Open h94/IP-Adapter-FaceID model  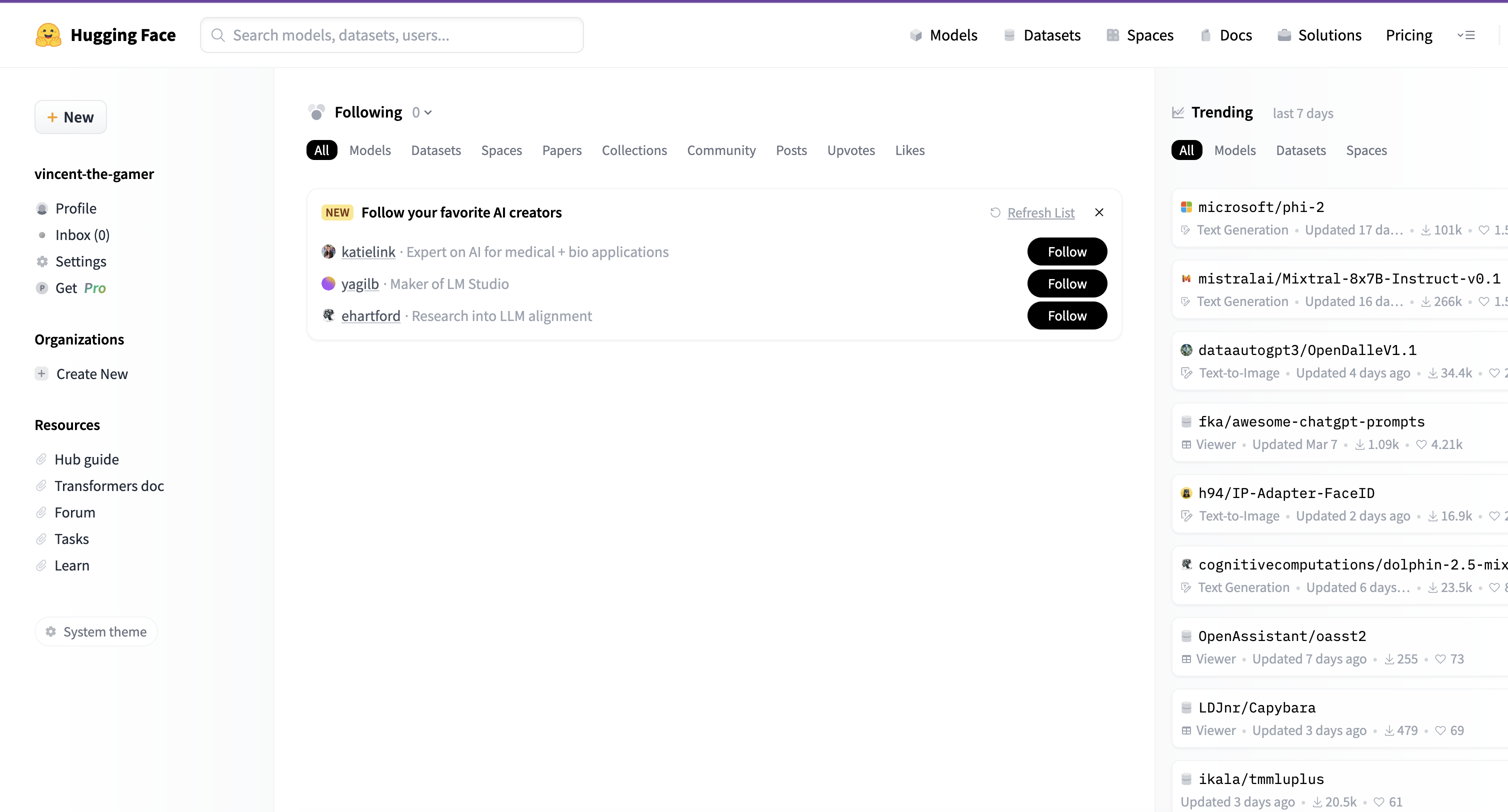1339,504
